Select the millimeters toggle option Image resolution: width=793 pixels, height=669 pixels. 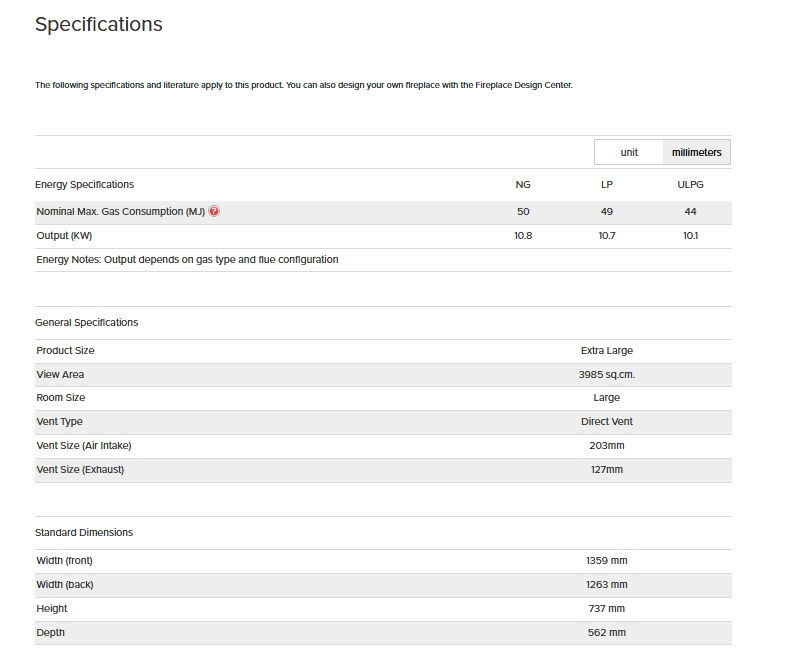[x=696, y=152]
